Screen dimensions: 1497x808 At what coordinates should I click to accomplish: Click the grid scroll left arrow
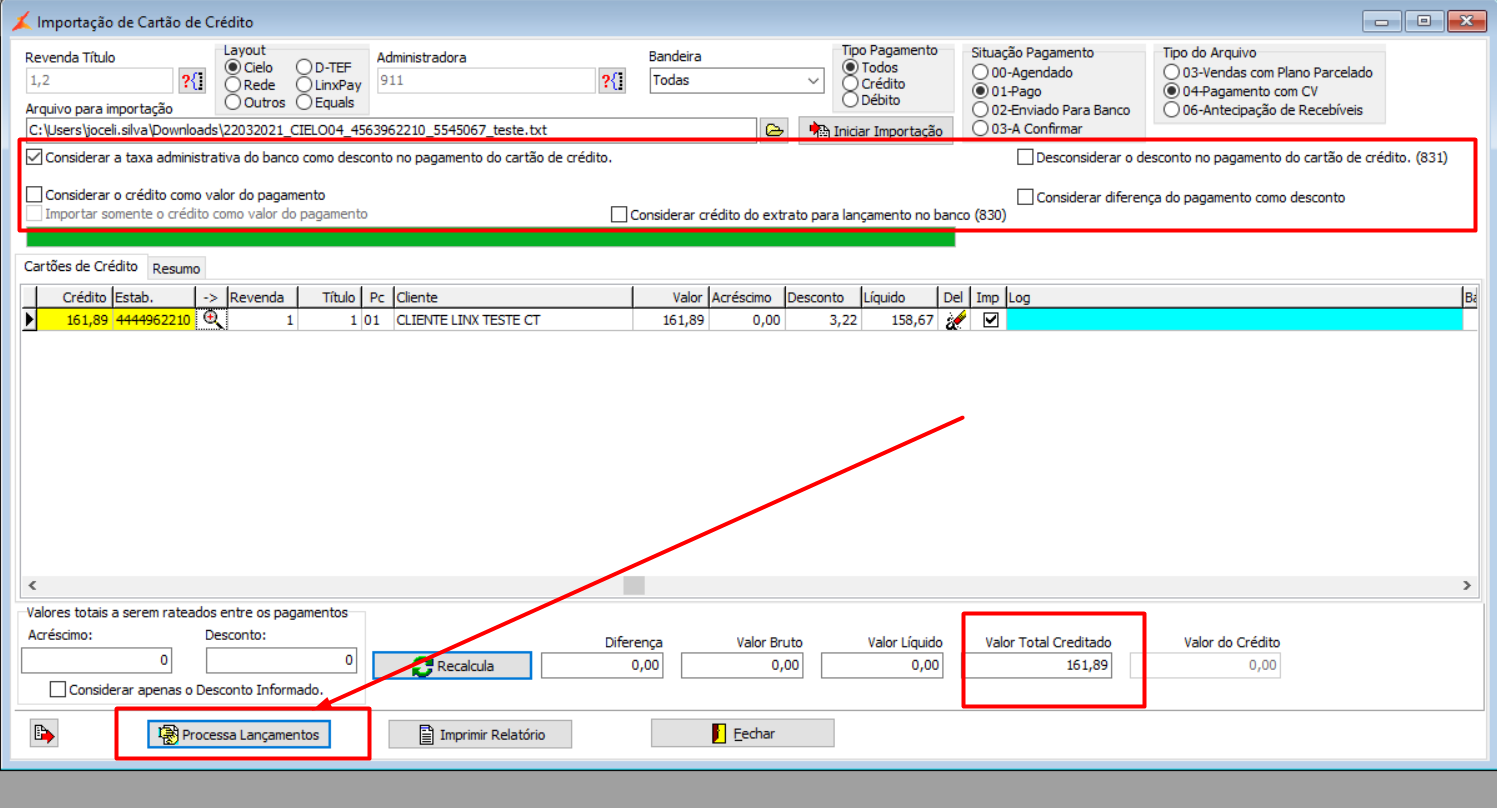pos(31,586)
